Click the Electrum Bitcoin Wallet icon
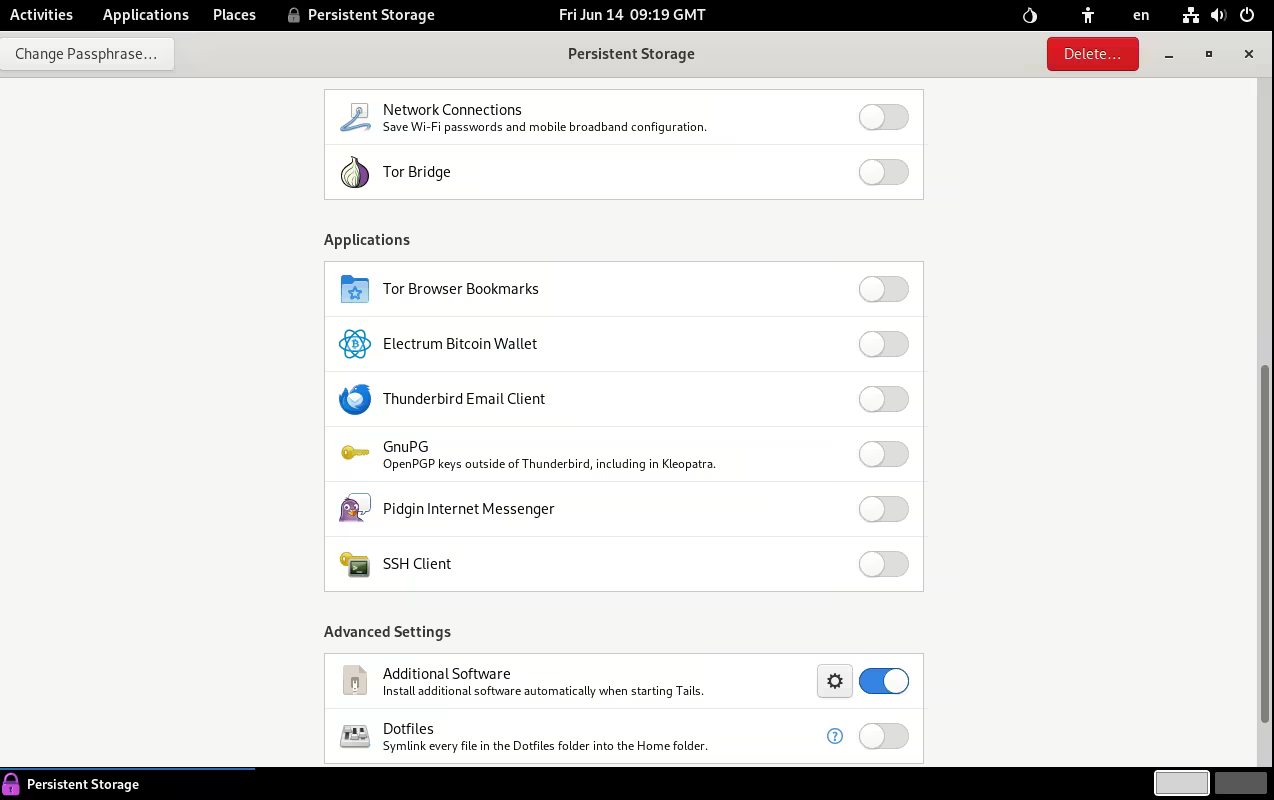Screen dimensions: 1274x800 [354, 344]
